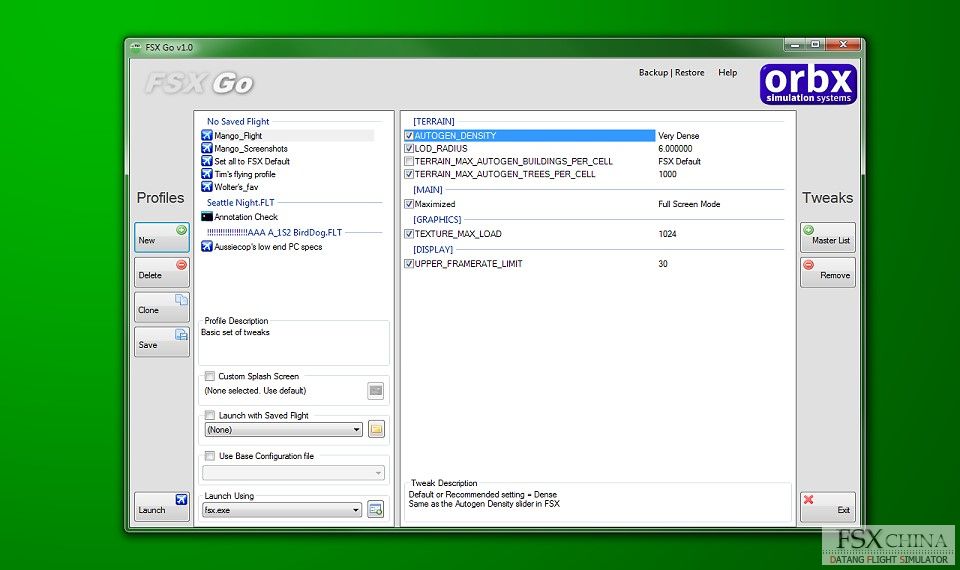Select Aussiecop's low end PC specs profile
This screenshot has height=570, width=960.
point(268,247)
